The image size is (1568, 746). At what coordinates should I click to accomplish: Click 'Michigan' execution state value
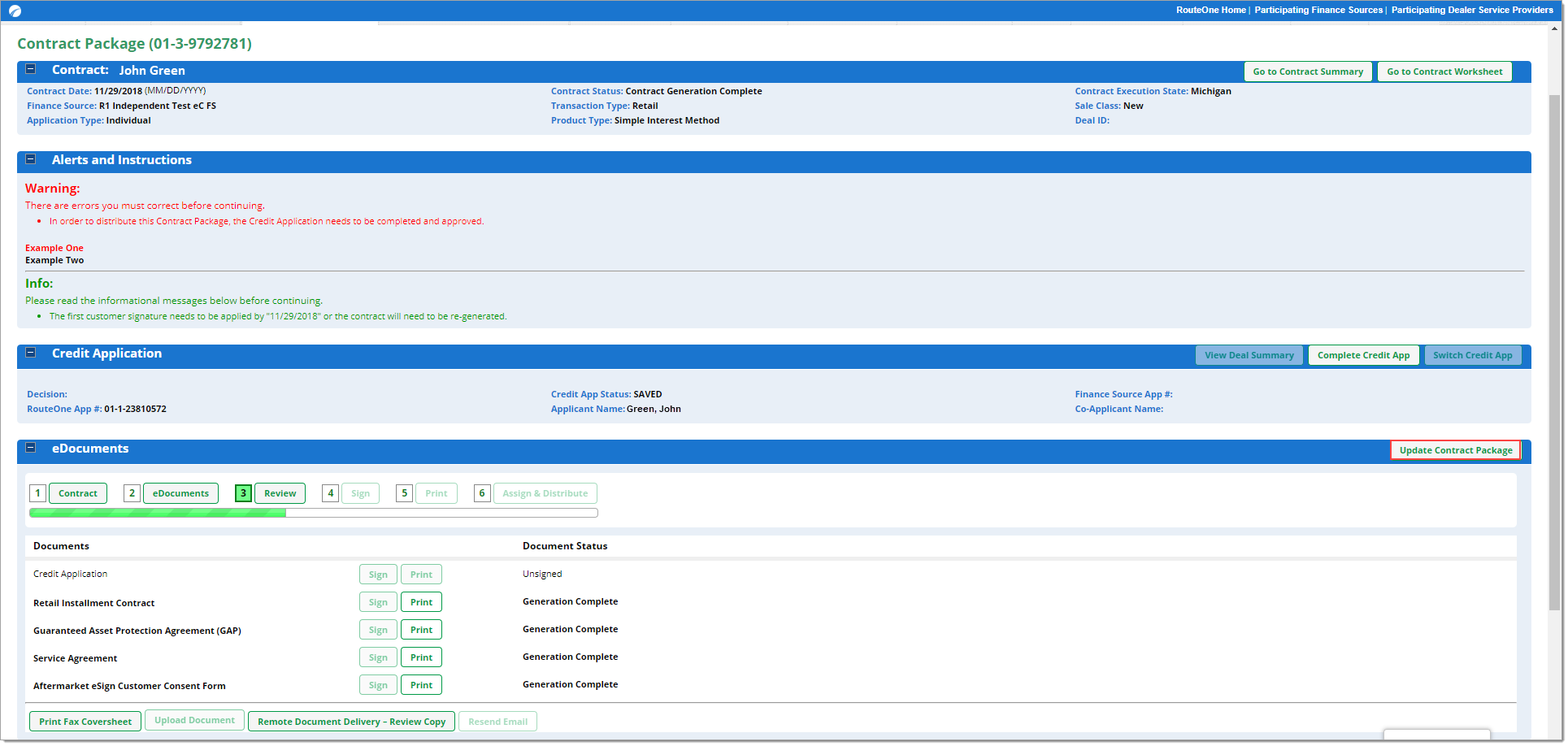tap(1210, 91)
